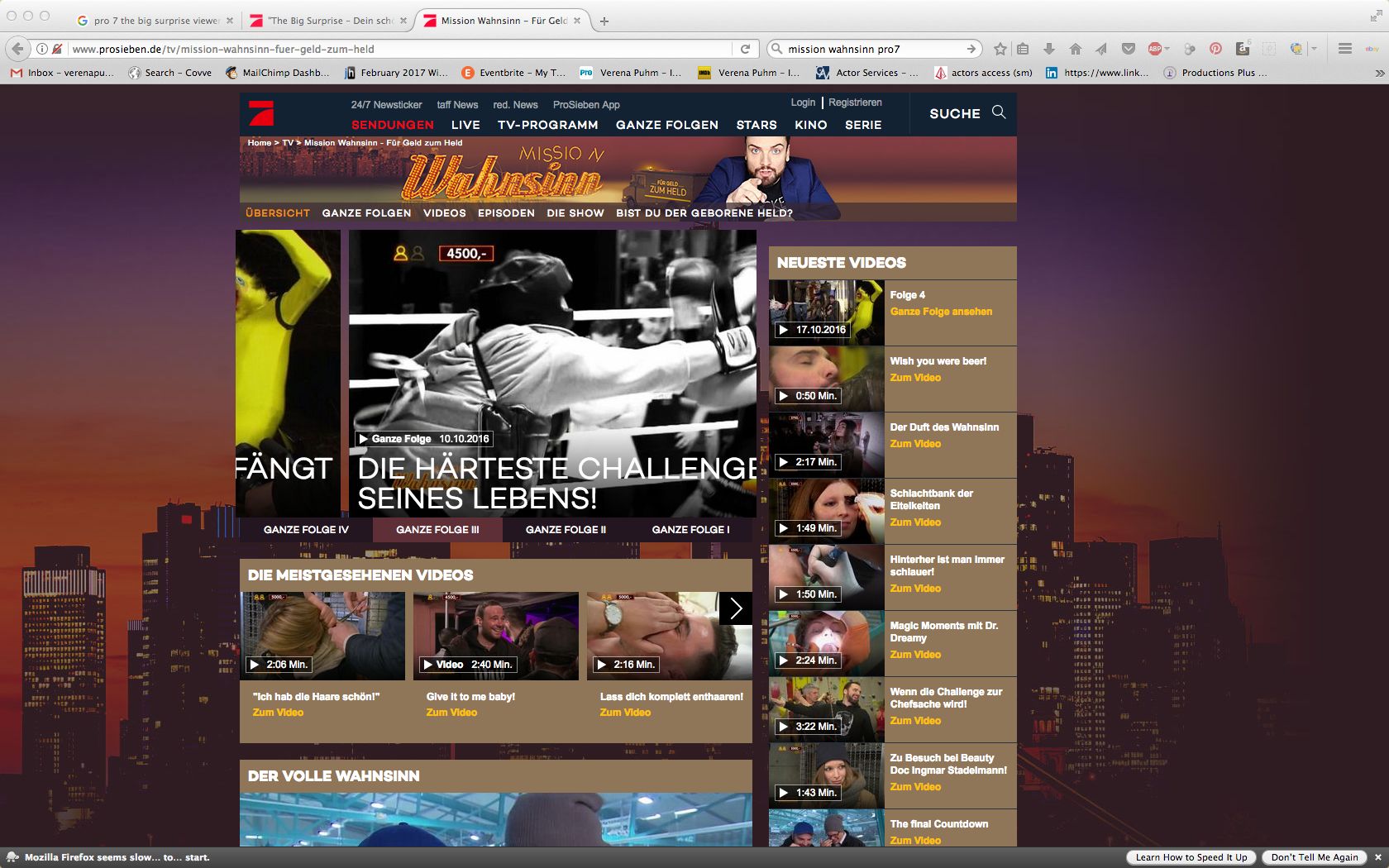Viewport: 1389px width, 868px height.
Task: Open the downloads arrow icon
Action: pos(1049,49)
